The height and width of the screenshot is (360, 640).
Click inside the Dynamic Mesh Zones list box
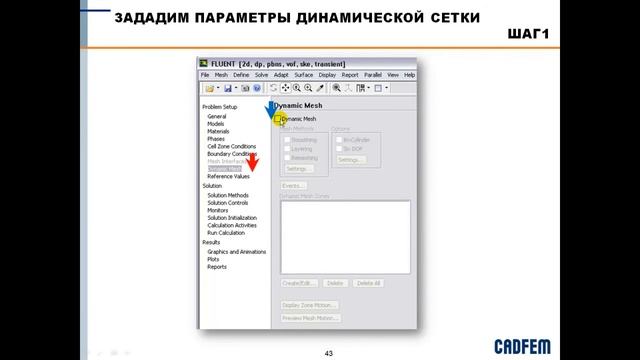[x=345, y=237]
